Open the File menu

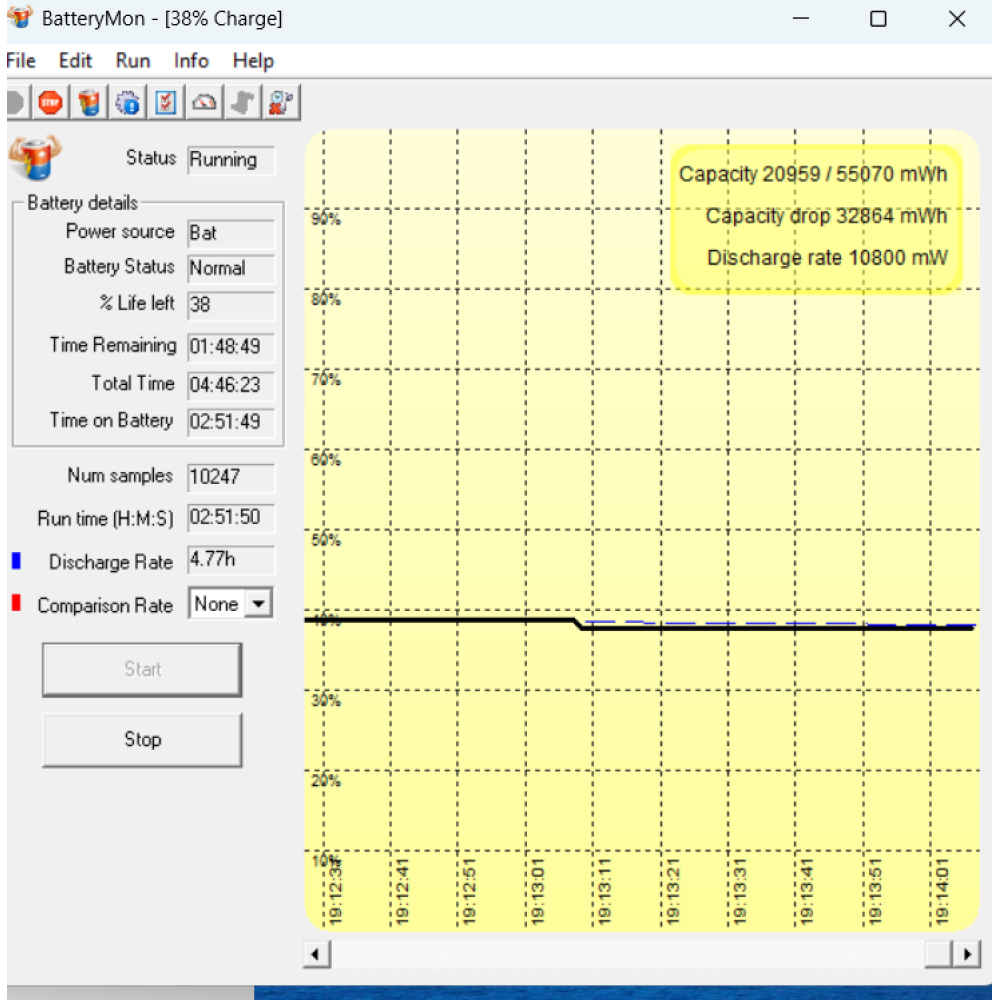click(21, 61)
